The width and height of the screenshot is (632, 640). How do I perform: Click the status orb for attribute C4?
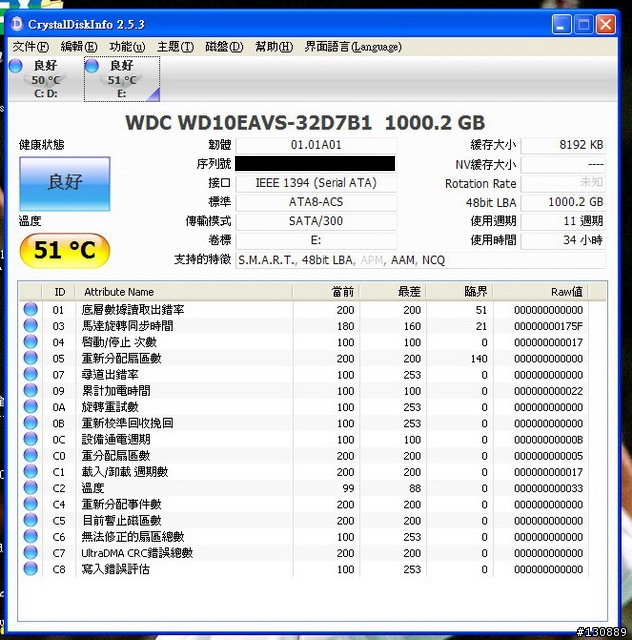[x=31, y=504]
